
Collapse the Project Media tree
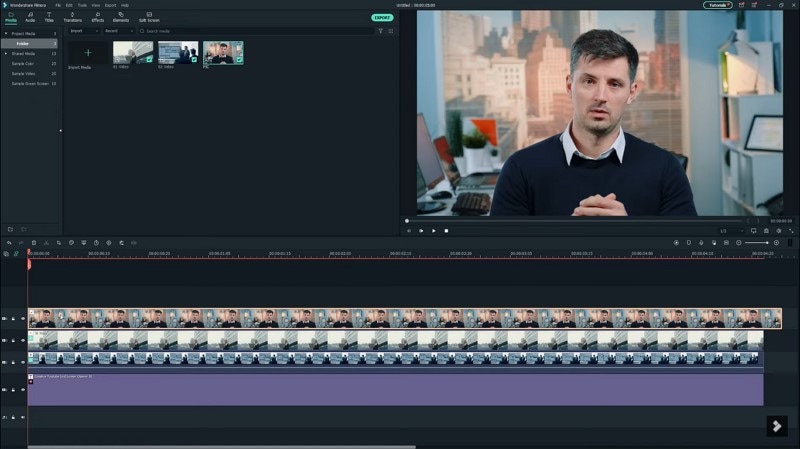(x=6, y=34)
